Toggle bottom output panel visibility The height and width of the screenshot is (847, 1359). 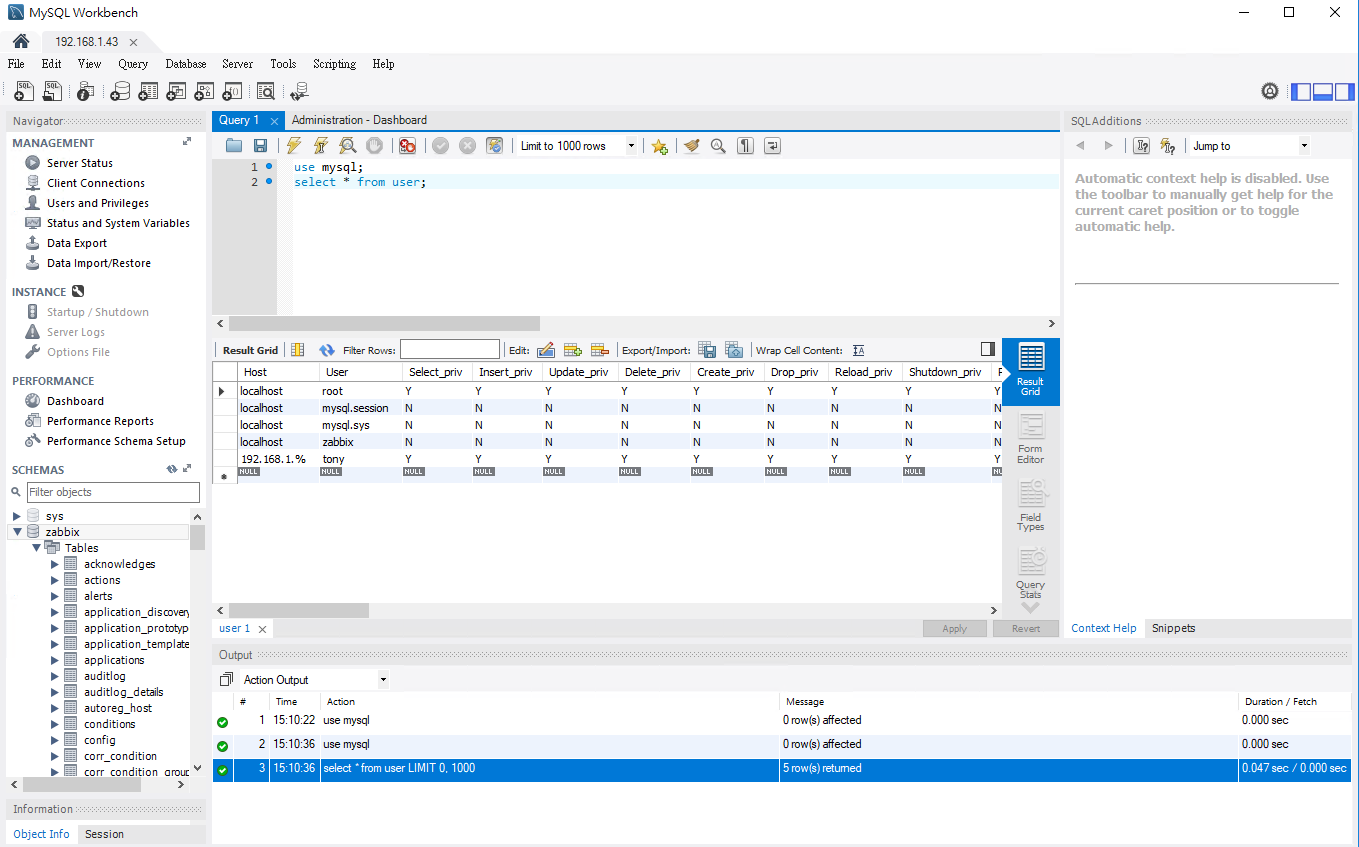tap(1322, 92)
